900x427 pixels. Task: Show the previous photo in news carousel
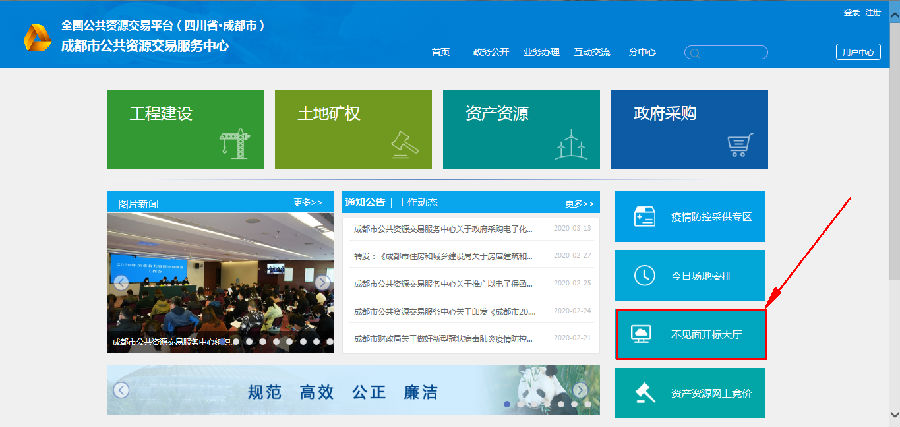(x=121, y=283)
